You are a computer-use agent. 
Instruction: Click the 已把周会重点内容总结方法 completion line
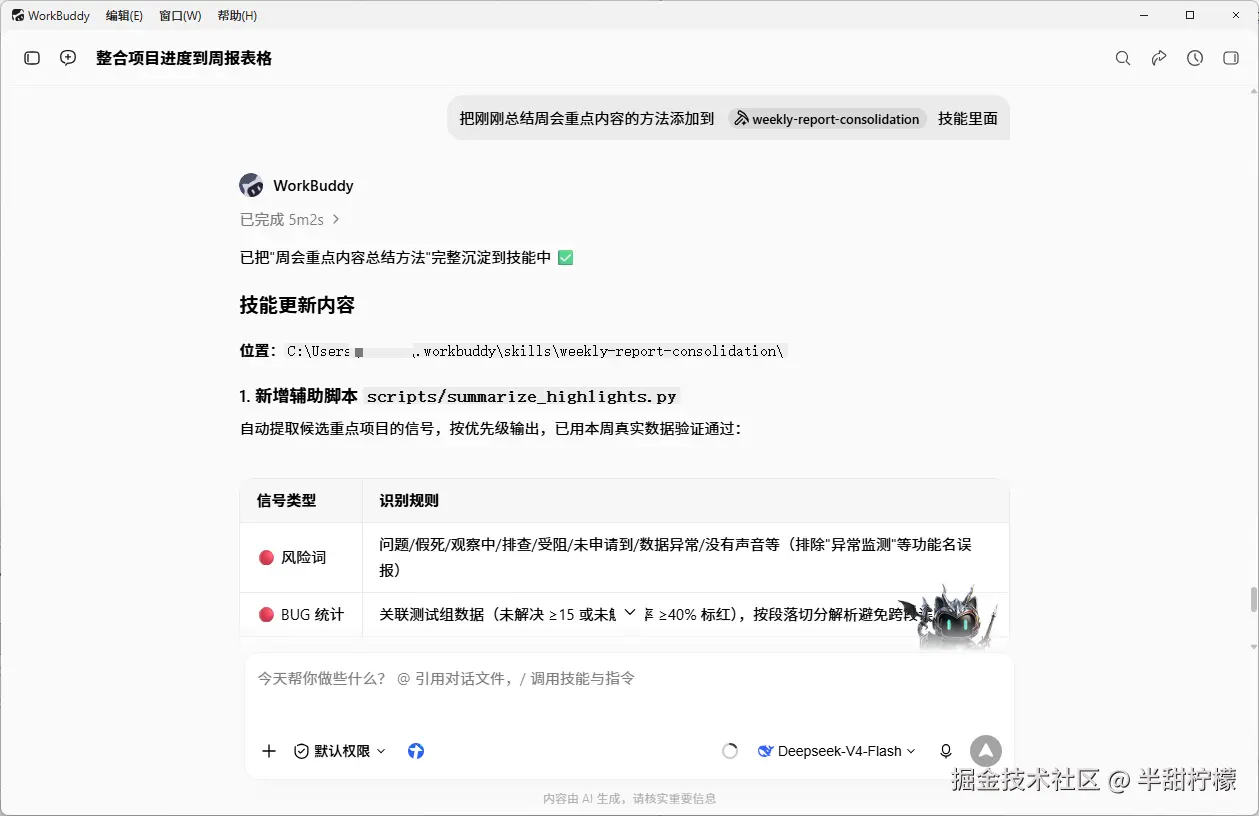click(406, 257)
